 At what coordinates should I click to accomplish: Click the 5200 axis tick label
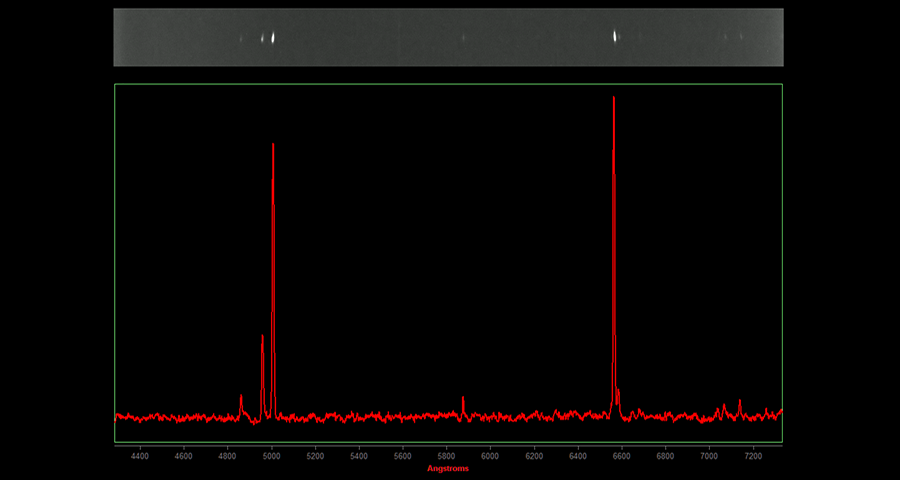pyautogui.click(x=315, y=456)
